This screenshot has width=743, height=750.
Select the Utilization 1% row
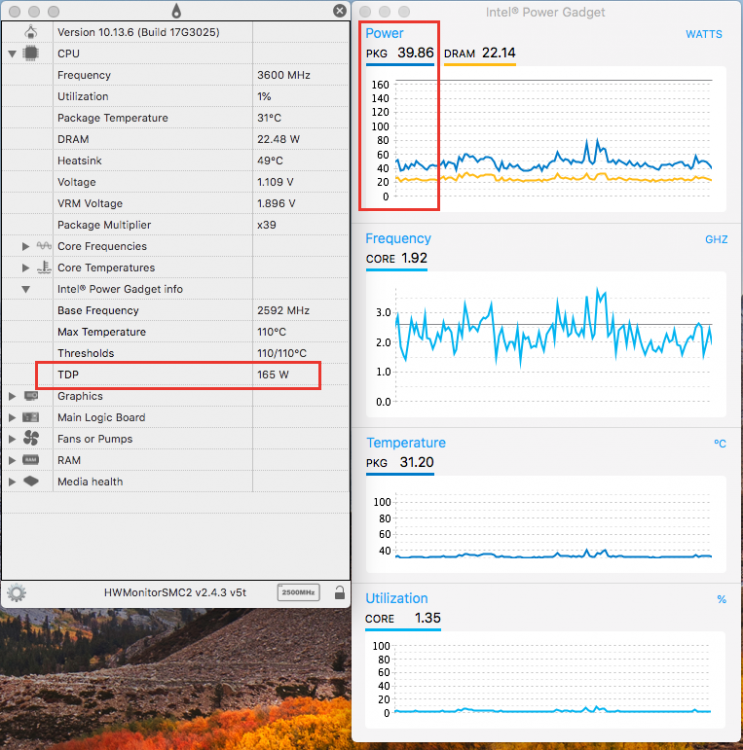[176, 96]
